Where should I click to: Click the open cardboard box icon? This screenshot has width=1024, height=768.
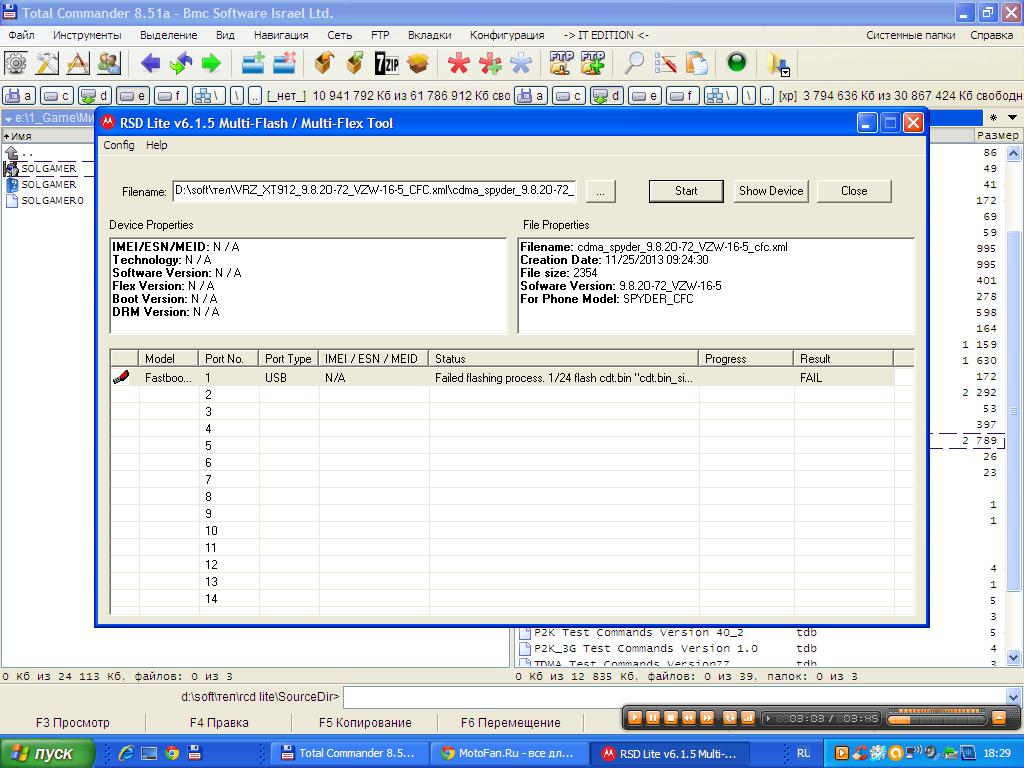418,63
